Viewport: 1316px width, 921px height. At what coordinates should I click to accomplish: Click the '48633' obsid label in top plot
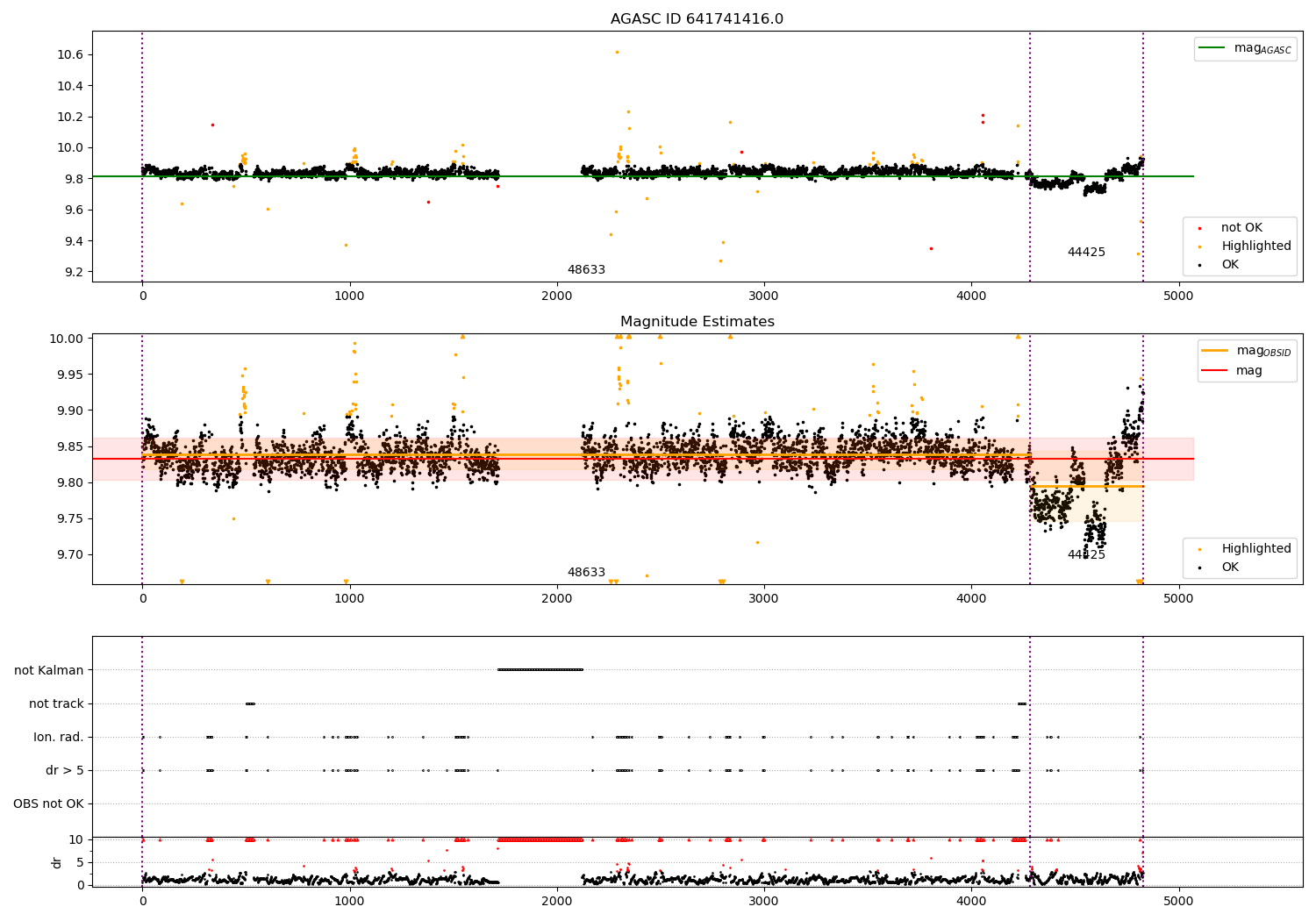[x=586, y=270]
